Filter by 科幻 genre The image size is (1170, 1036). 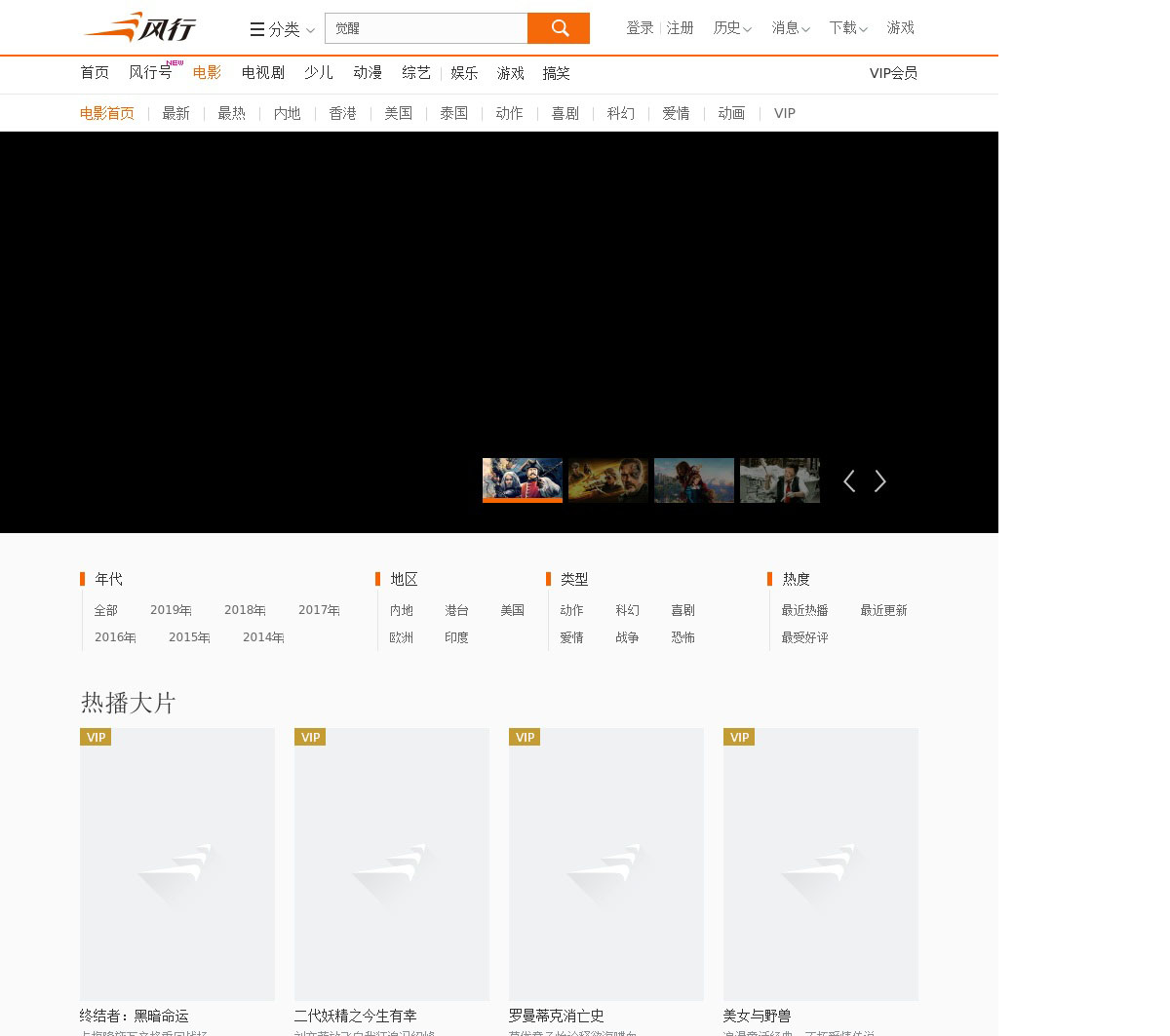tap(627, 610)
